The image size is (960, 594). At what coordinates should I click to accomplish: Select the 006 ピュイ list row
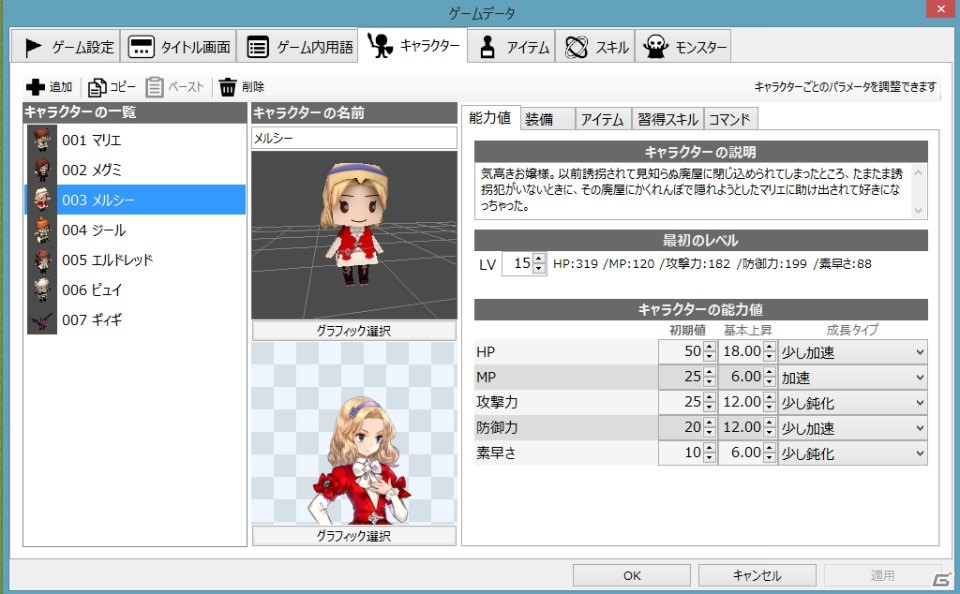[x=135, y=290]
